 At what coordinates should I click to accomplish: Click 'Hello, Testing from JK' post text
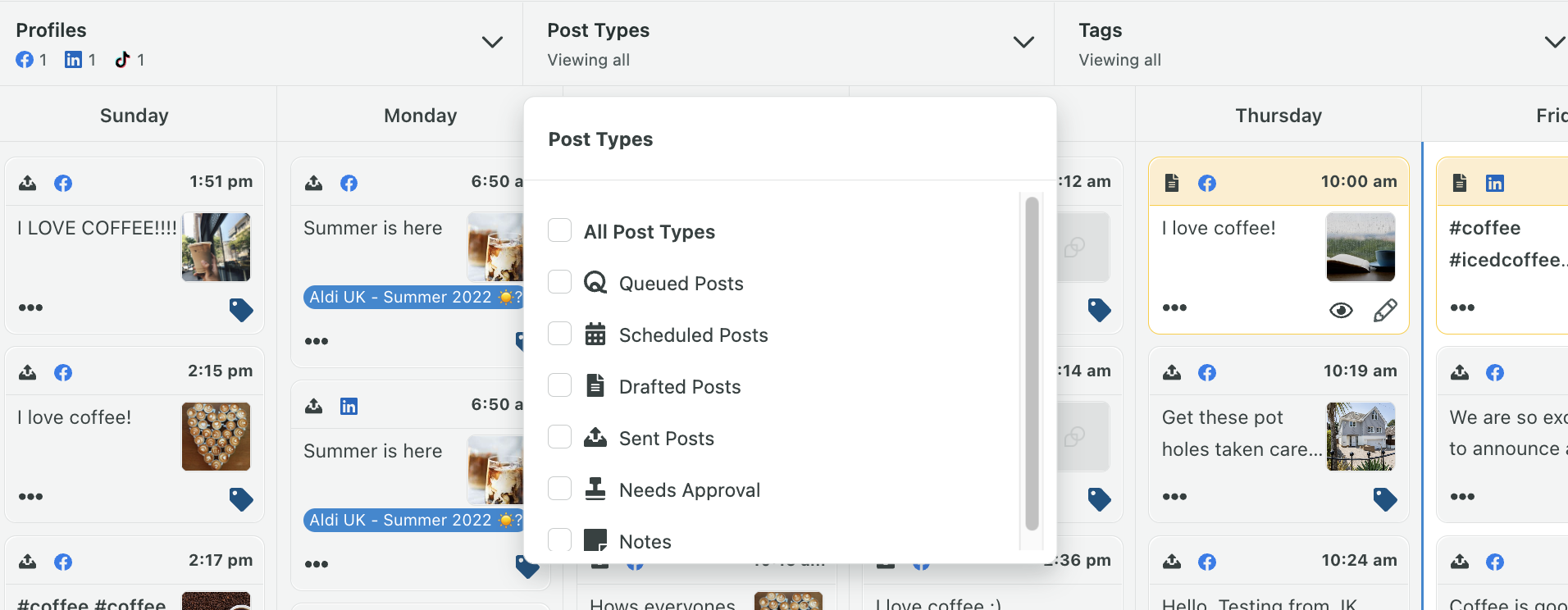click(x=1260, y=604)
